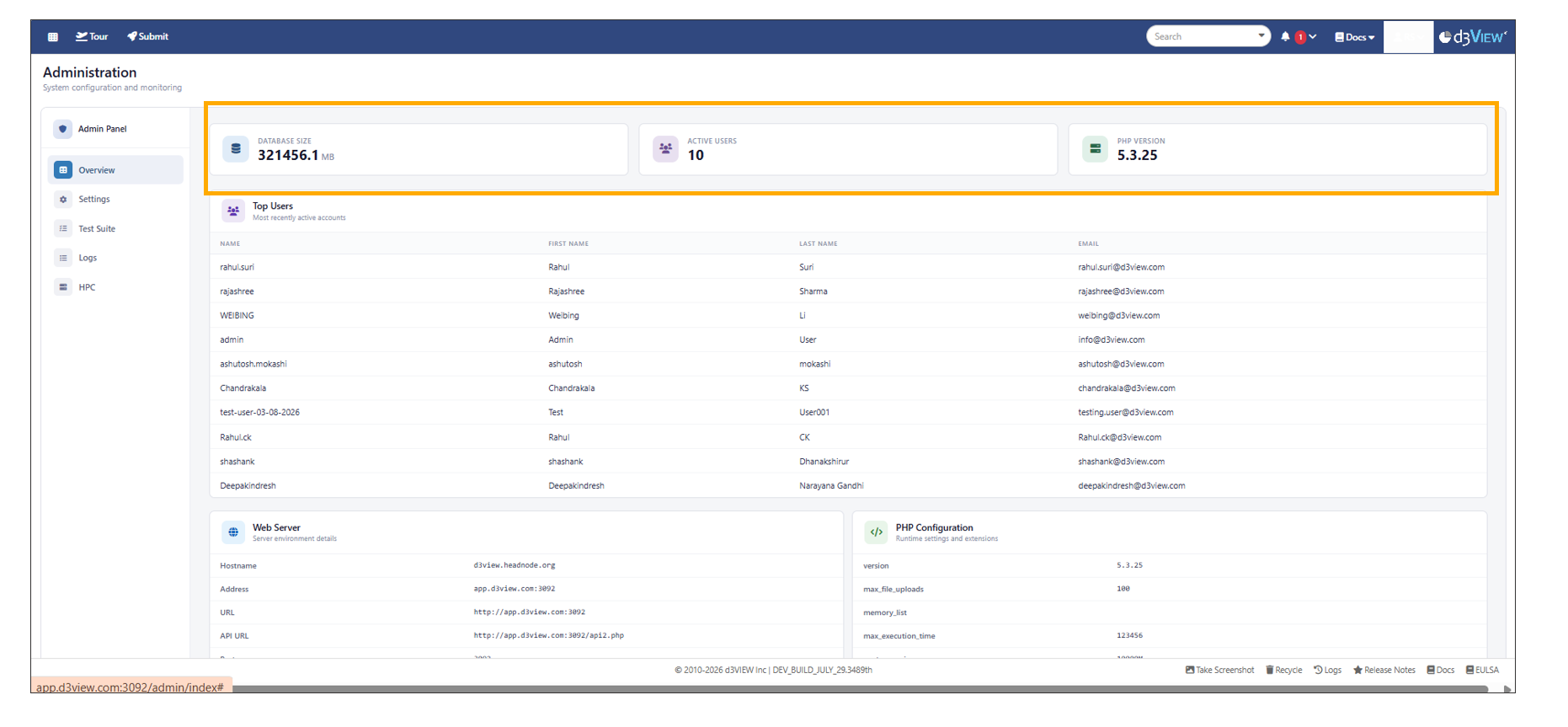Click the PHP Configuration code icon
This screenshot has height=727, width=1568.
877,532
